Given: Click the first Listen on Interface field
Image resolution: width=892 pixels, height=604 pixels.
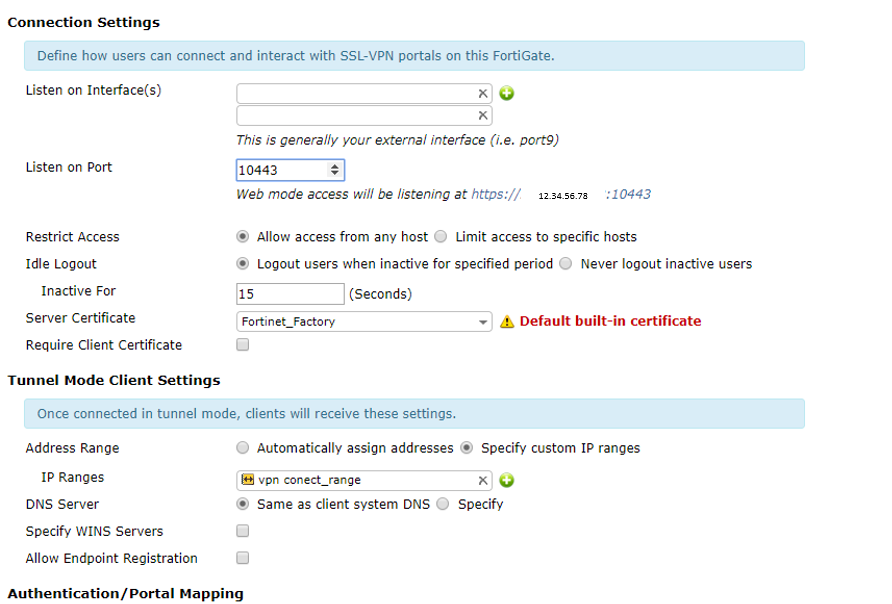Looking at the screenshot, I should click(355, 94).
